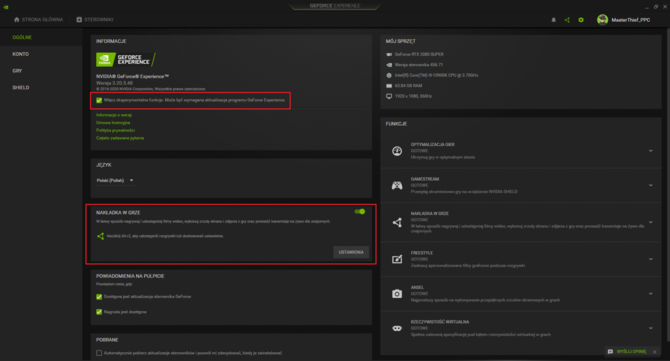Switch to Sterowniki tab
The height and width of the screenshot is (361, 670).
tap(95, 20)
